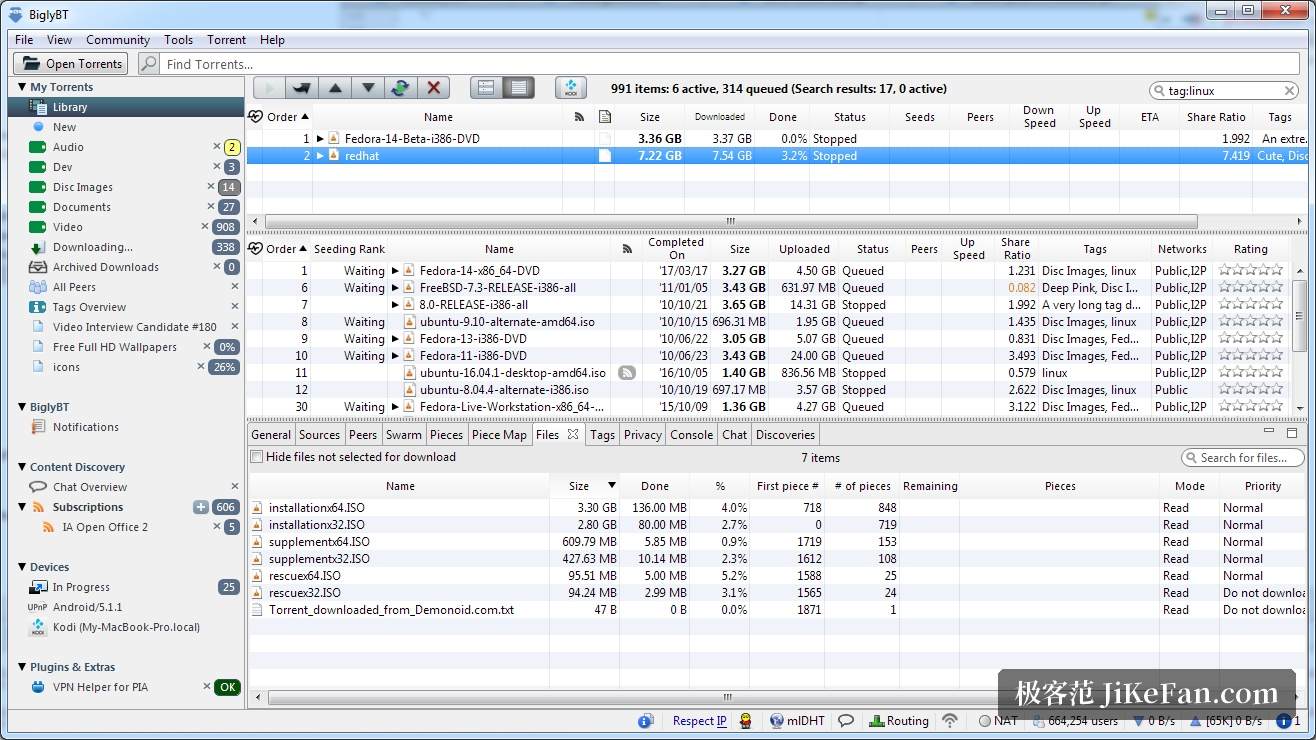
Task: Expand the FreeBSD-7.3-RELEASE-i386-all row
Action: coord(395,288)
